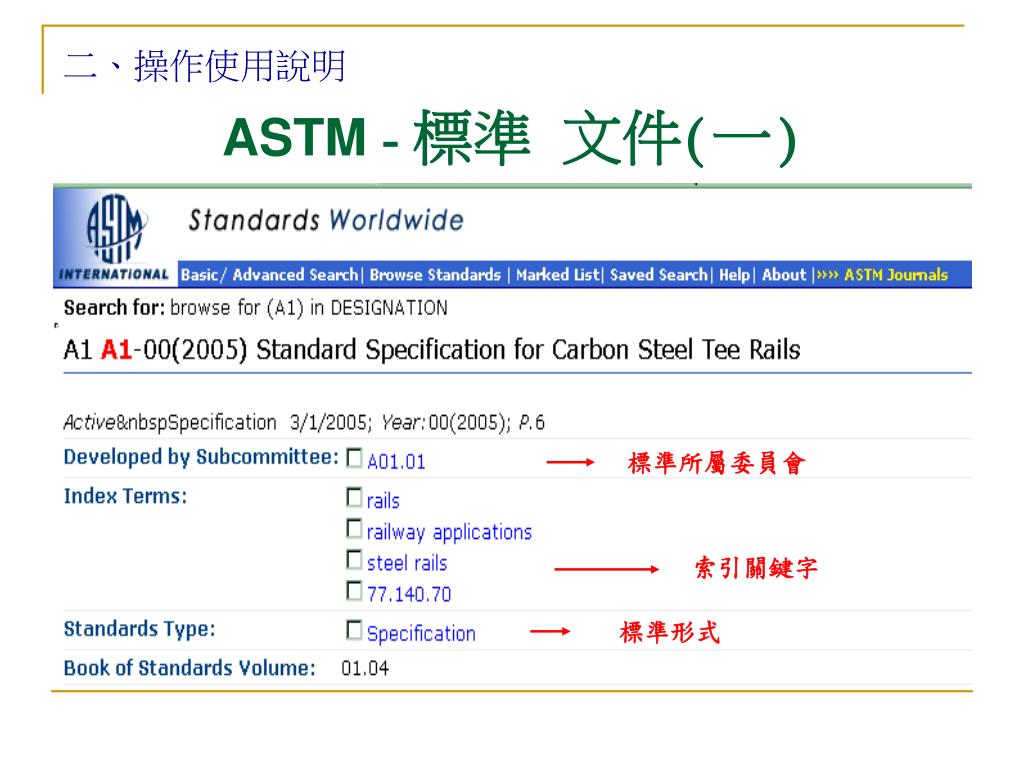The width and height of the screenshot is (1024, 768).
Task: Open the Specification standards type link
Action: (x=421, y=633)
